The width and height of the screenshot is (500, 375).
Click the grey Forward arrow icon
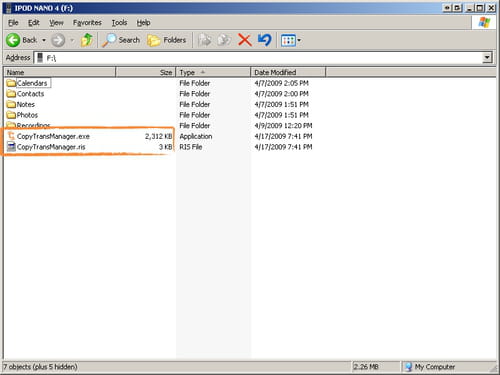click(x=58, y=40)
